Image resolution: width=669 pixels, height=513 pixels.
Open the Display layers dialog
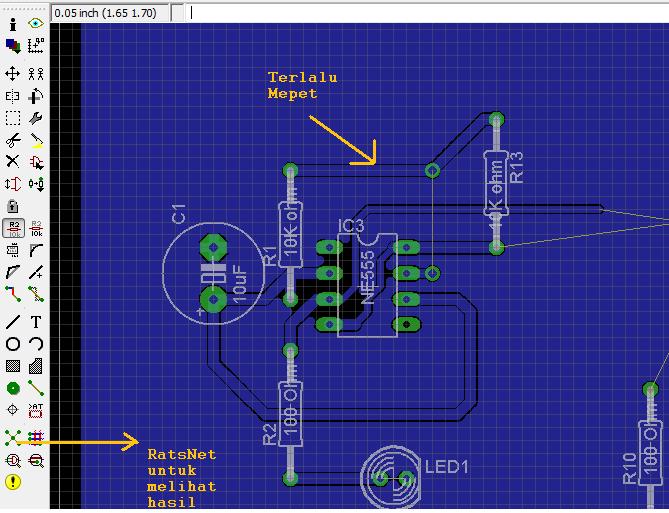click(13, 46)
